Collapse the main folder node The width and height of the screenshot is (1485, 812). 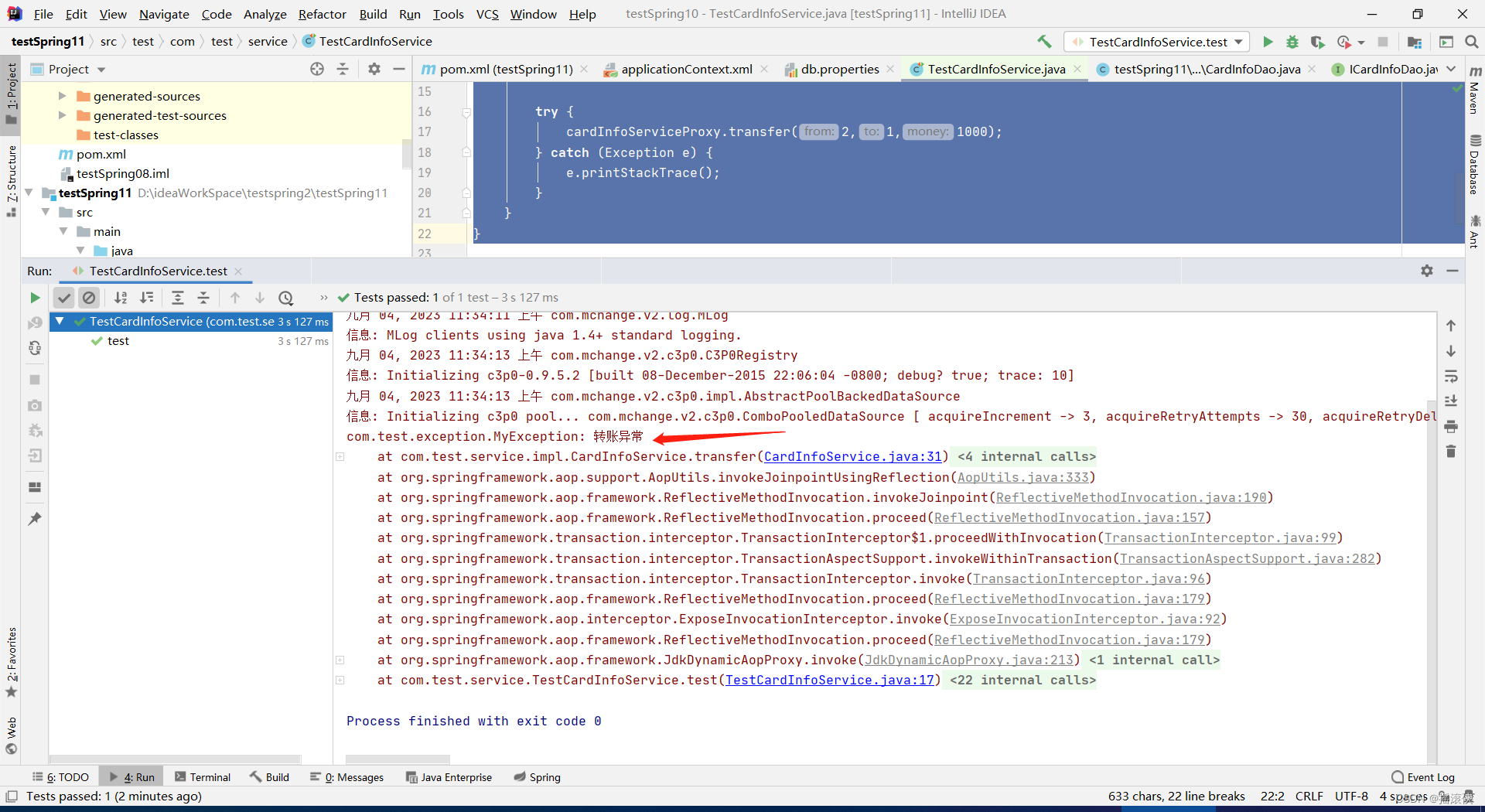pos(63,231)
